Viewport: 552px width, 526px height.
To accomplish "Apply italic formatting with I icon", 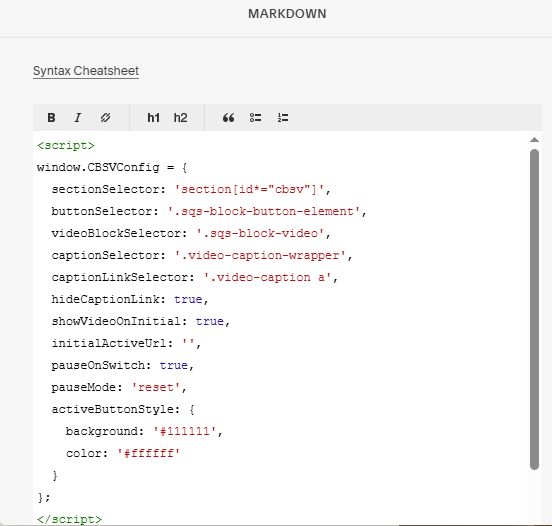I will click(78, 118).
